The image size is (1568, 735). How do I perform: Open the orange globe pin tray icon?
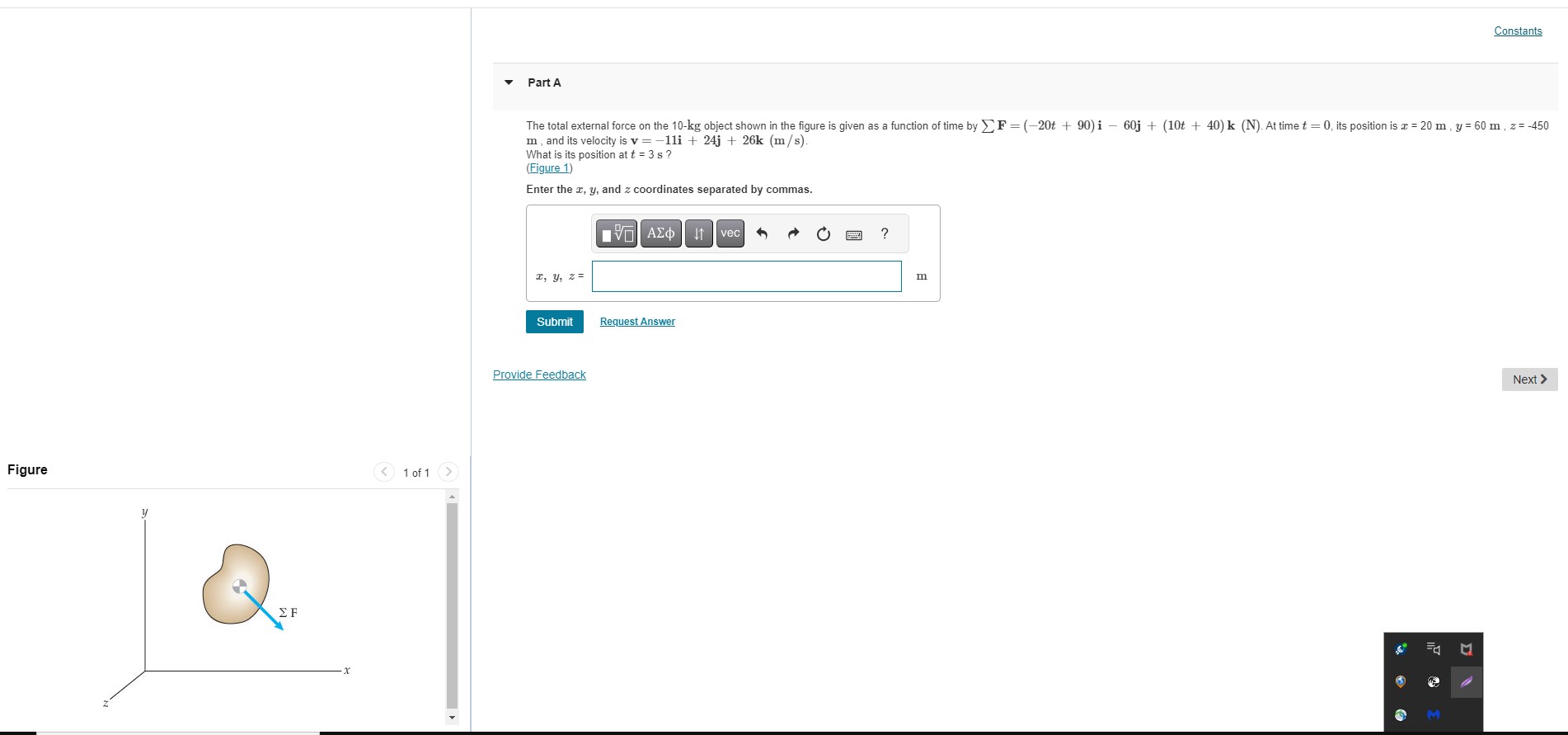point(1401,681)
